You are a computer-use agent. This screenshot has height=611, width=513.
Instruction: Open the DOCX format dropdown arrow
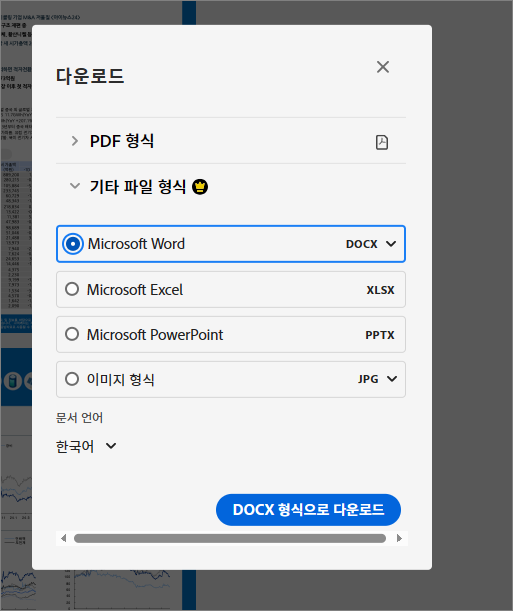click(x=391, y=244)
